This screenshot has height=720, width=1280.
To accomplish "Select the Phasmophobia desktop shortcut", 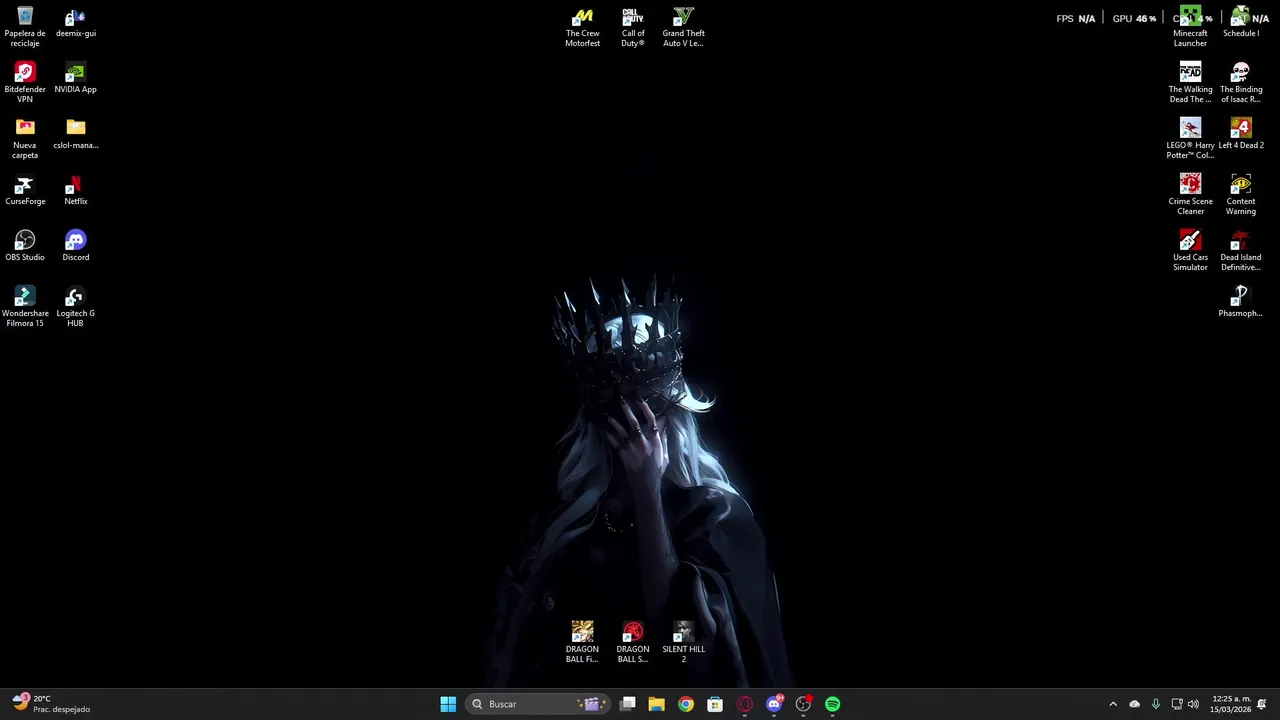I will pyautogui.click(x=1241, y=303).
